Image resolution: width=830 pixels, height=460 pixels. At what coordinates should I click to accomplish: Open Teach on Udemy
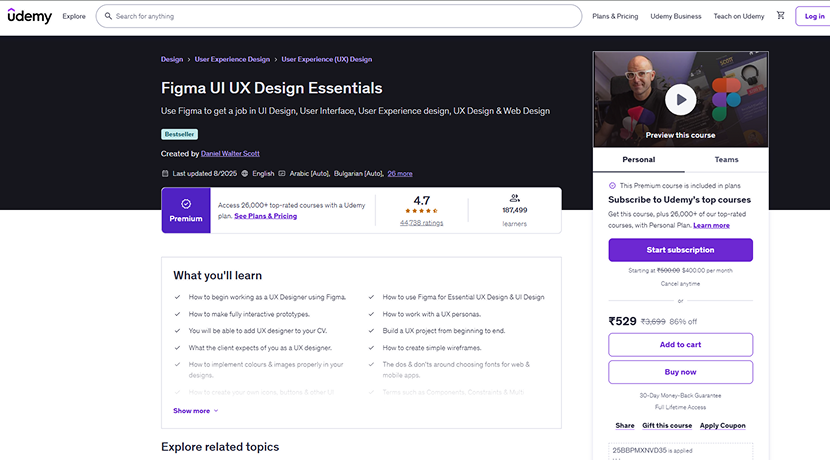(x=738, y=16)
